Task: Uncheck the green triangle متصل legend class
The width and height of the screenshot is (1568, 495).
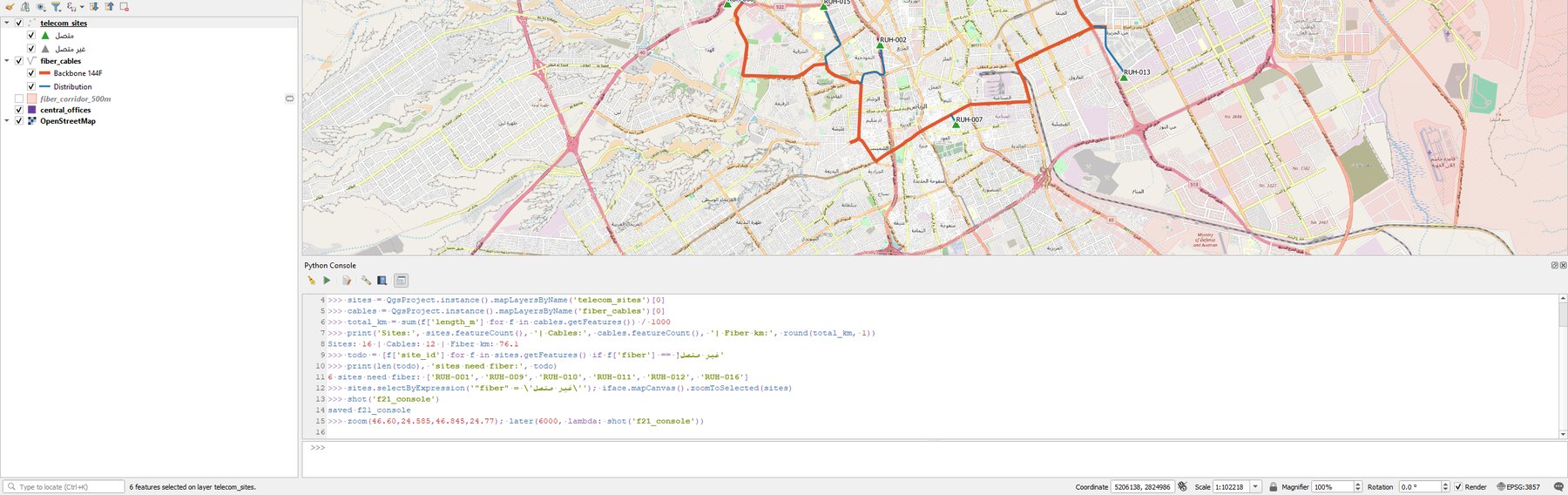Action: [x=31, y=36]
